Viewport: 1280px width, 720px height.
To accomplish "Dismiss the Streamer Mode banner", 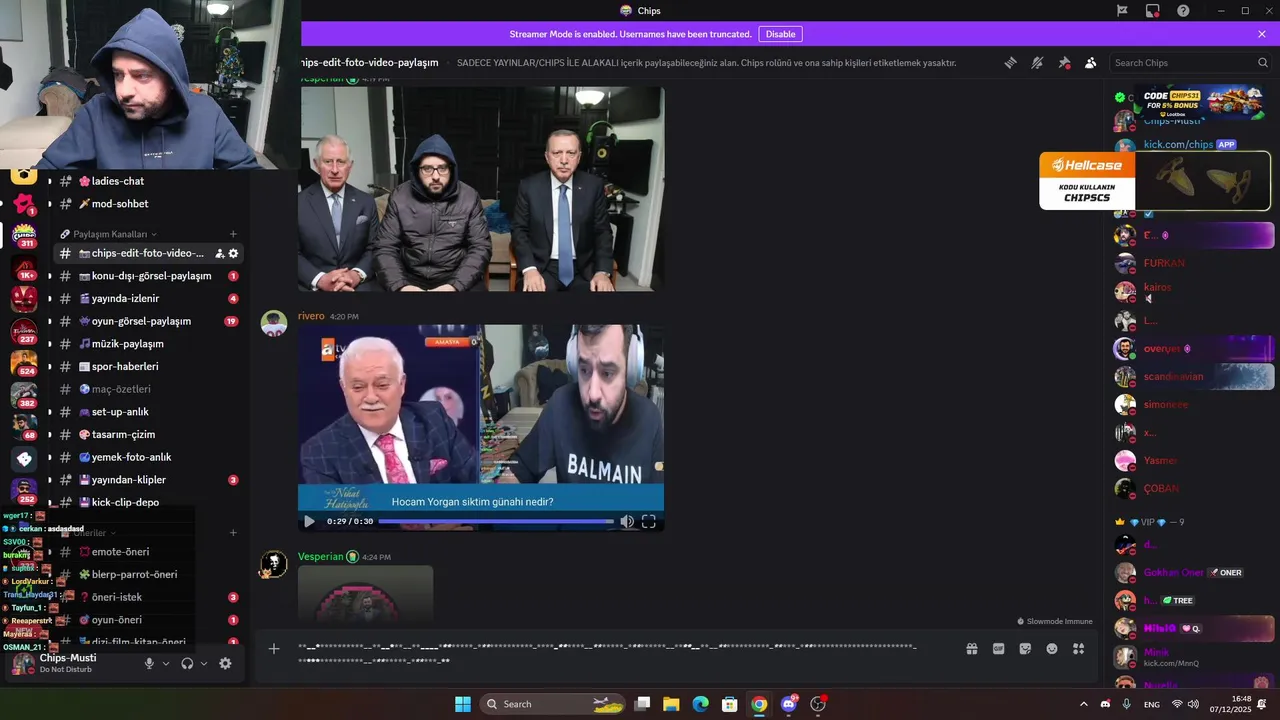I will (x=1262, y=34).
